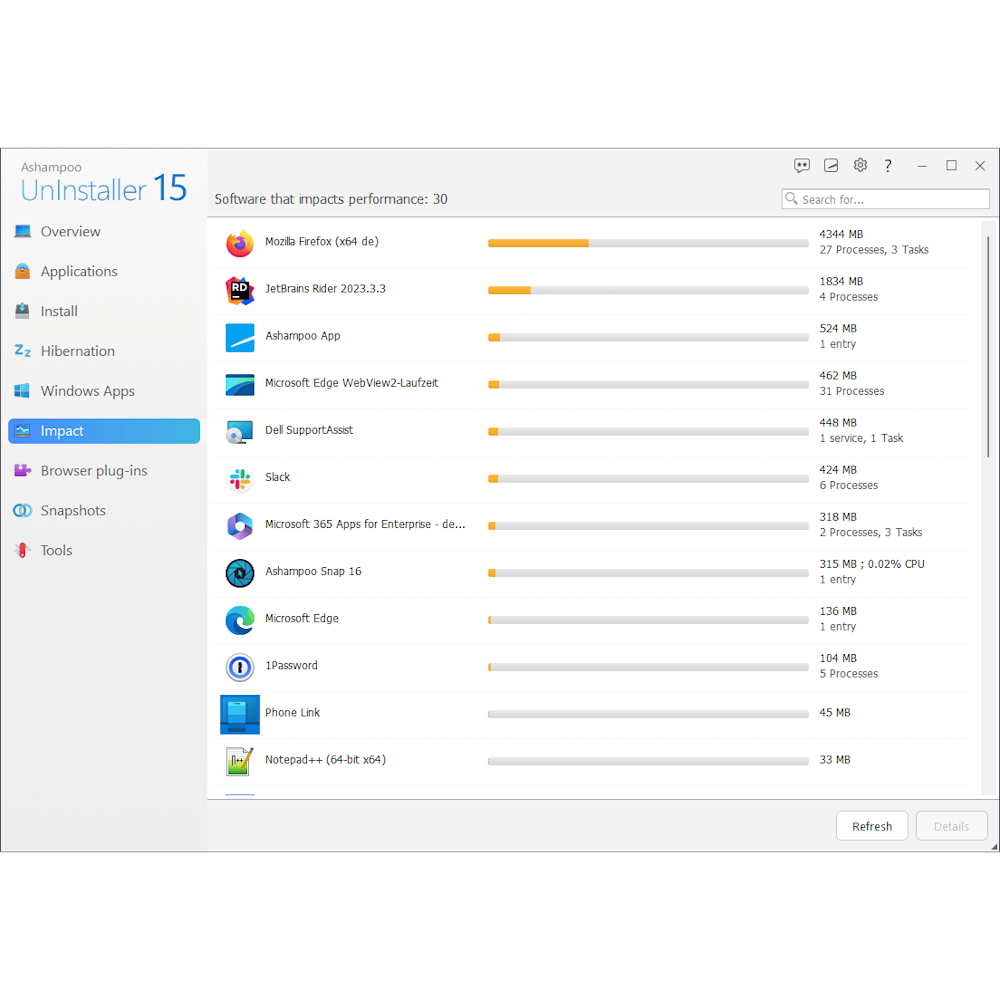Click the "1834 MB" value
The height and width of the screenshot is (1000, 1000).
pyautogui.click(x=841, y=281)
